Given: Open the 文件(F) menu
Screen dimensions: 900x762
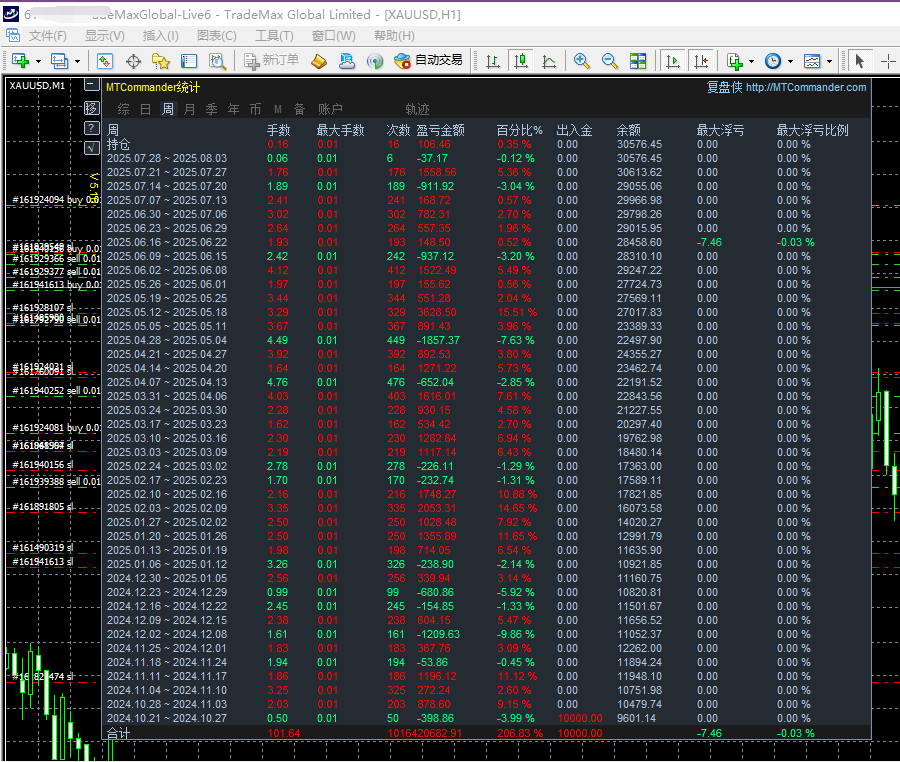Looking at the screenshot, I should [x=48, y=36].
